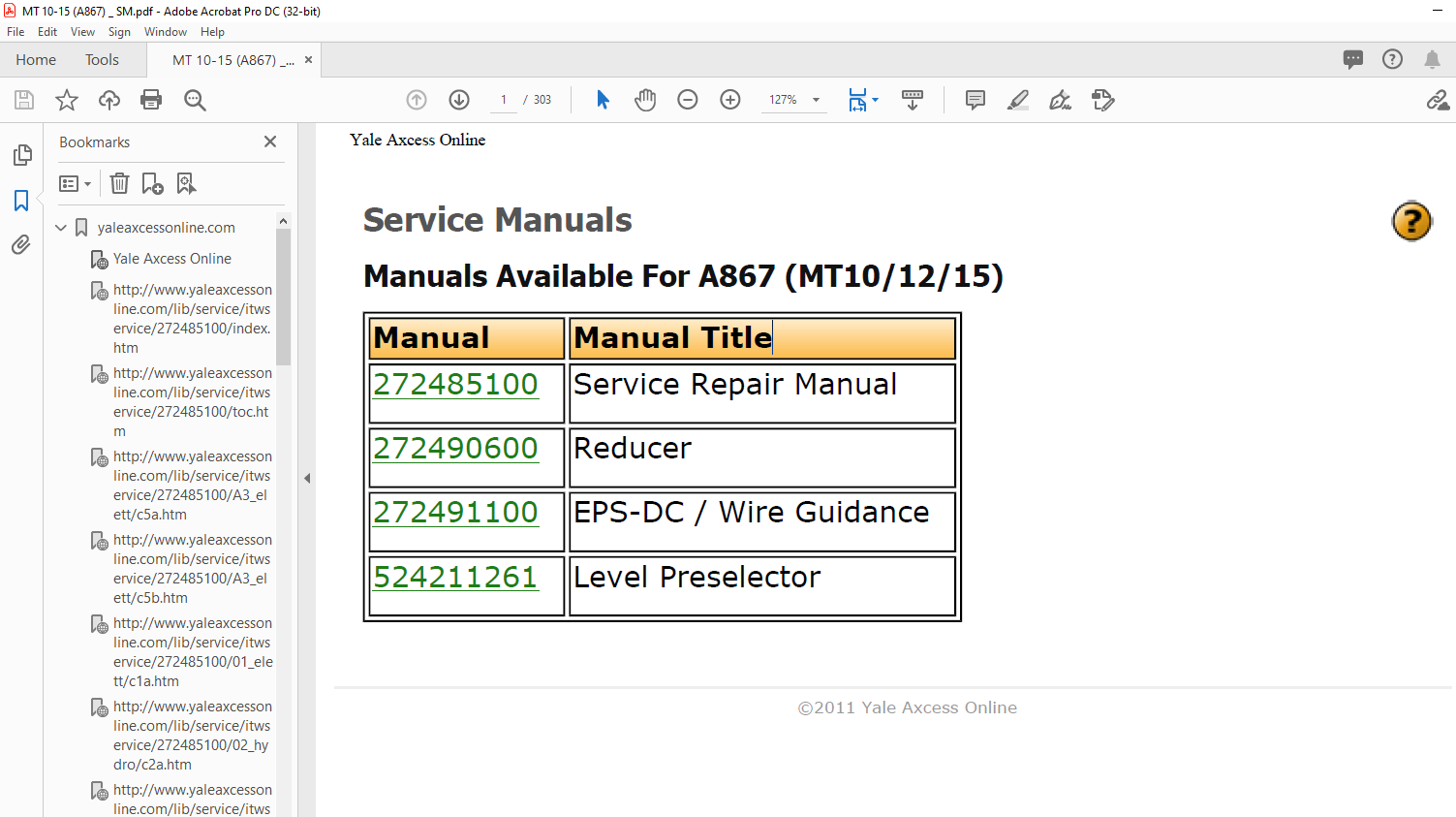The image size is (1456, 817).
Task: Close the Bookmarks panel
Action: 270,141
